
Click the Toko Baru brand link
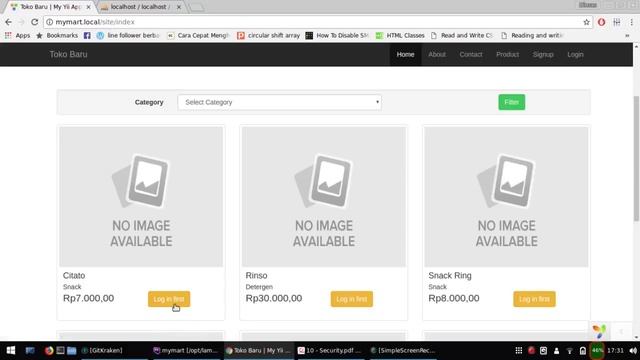click(x=69, y=54)
